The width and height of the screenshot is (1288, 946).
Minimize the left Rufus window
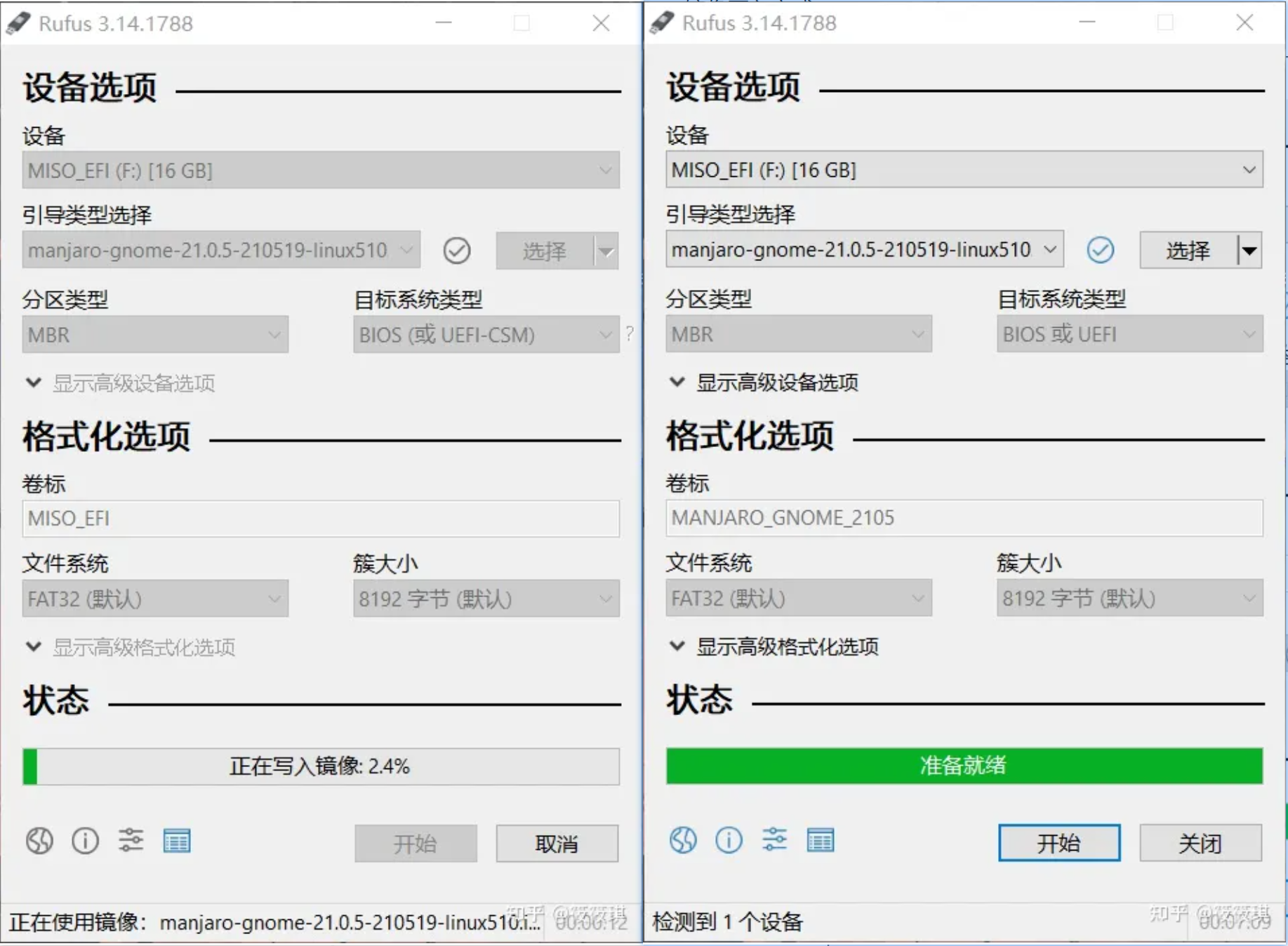point(444,23)
